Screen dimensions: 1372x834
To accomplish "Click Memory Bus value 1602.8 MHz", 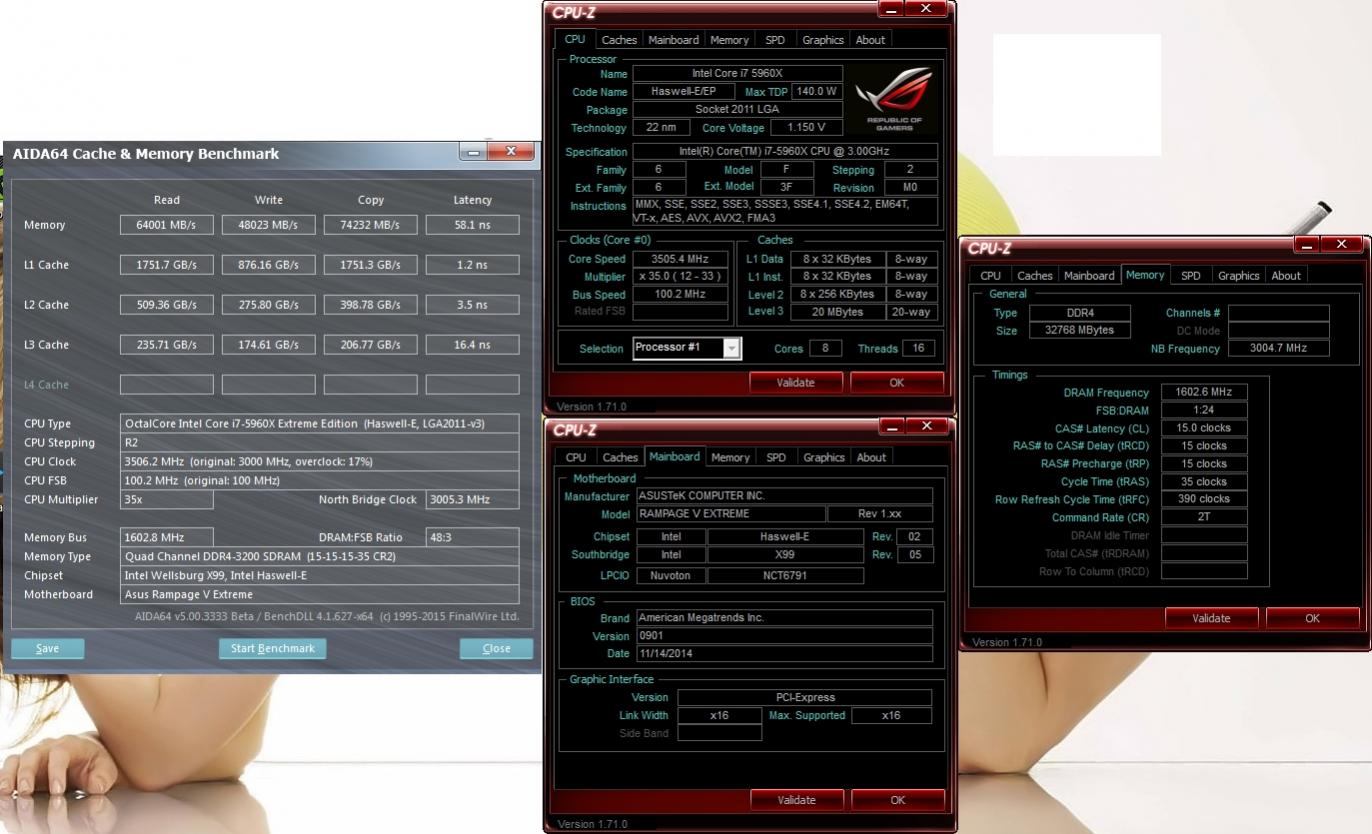I will coord(167,537).
